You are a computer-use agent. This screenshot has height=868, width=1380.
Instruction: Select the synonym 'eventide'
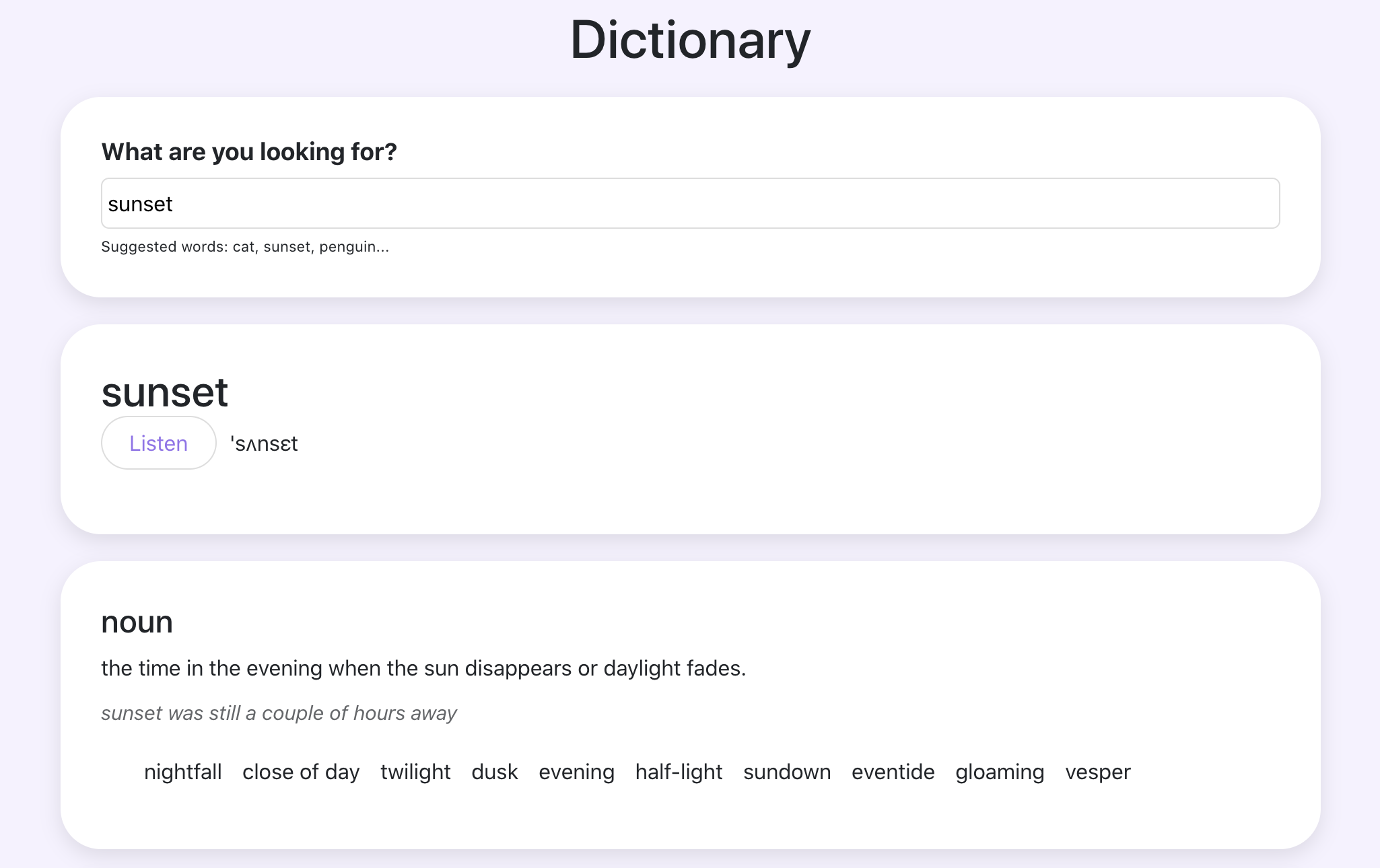(893, 772)
